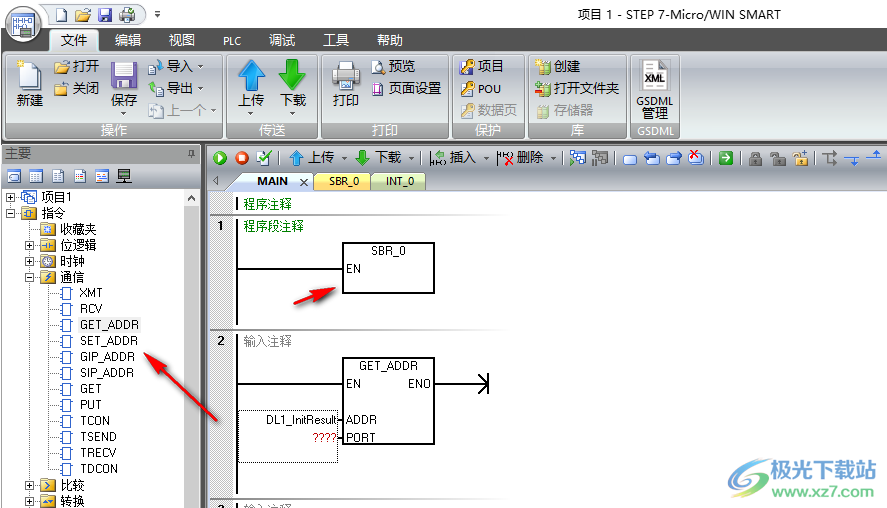This screenshot has width=887, height=508.
Task: Select the GET_ADDR instruction in tree
Action: [x=109, y=325]
